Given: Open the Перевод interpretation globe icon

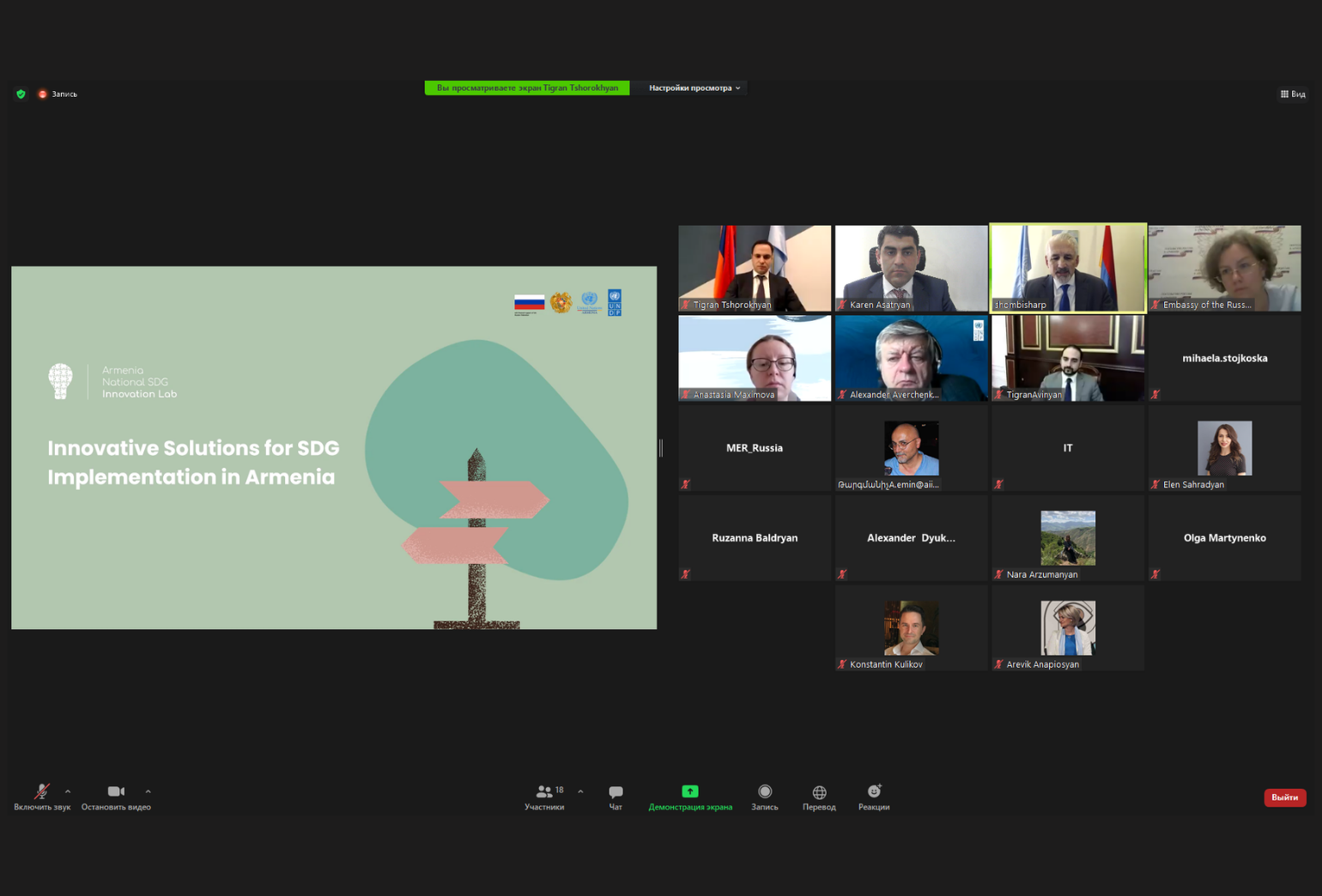Looking at the screenshot, I should [819, 792].
